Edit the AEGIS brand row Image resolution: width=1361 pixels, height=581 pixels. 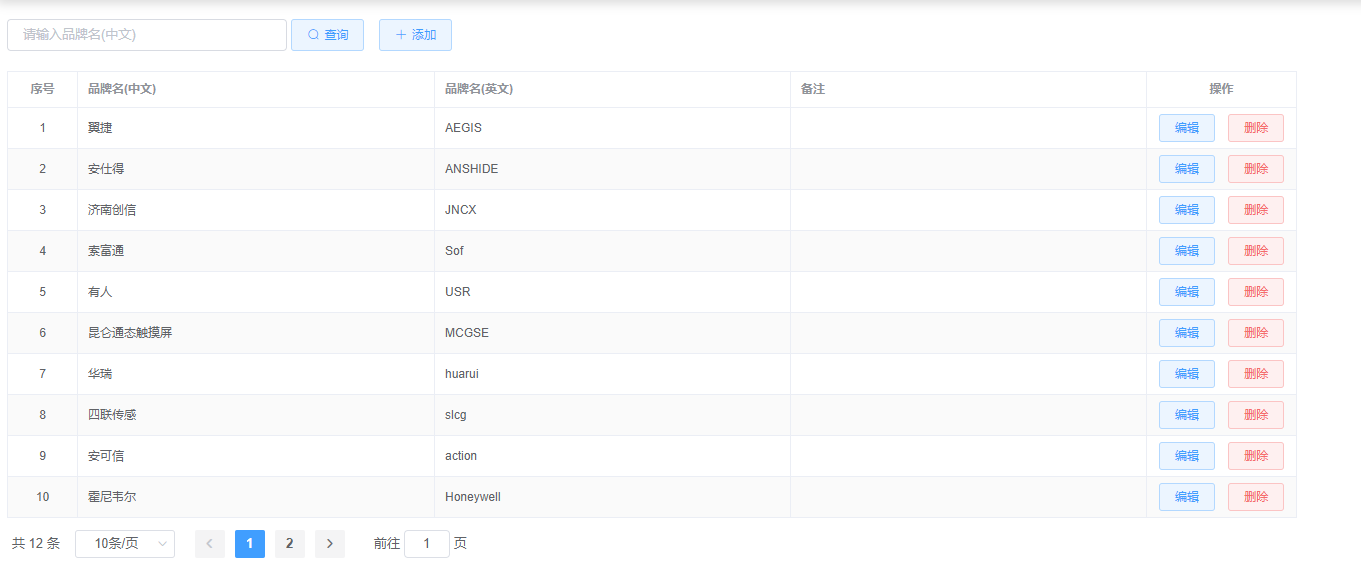coord(1186,128)
